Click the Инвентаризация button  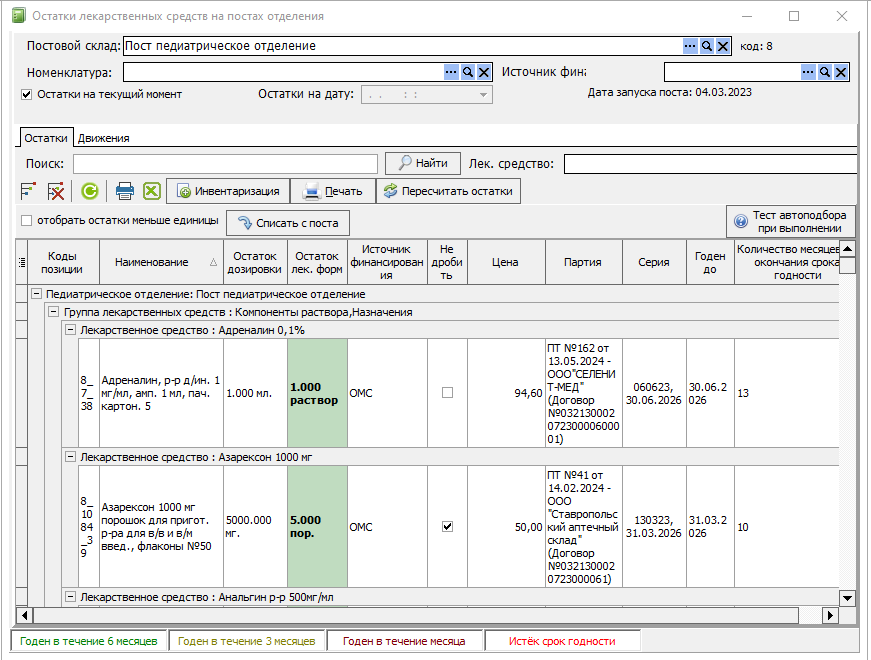[228, 191]
